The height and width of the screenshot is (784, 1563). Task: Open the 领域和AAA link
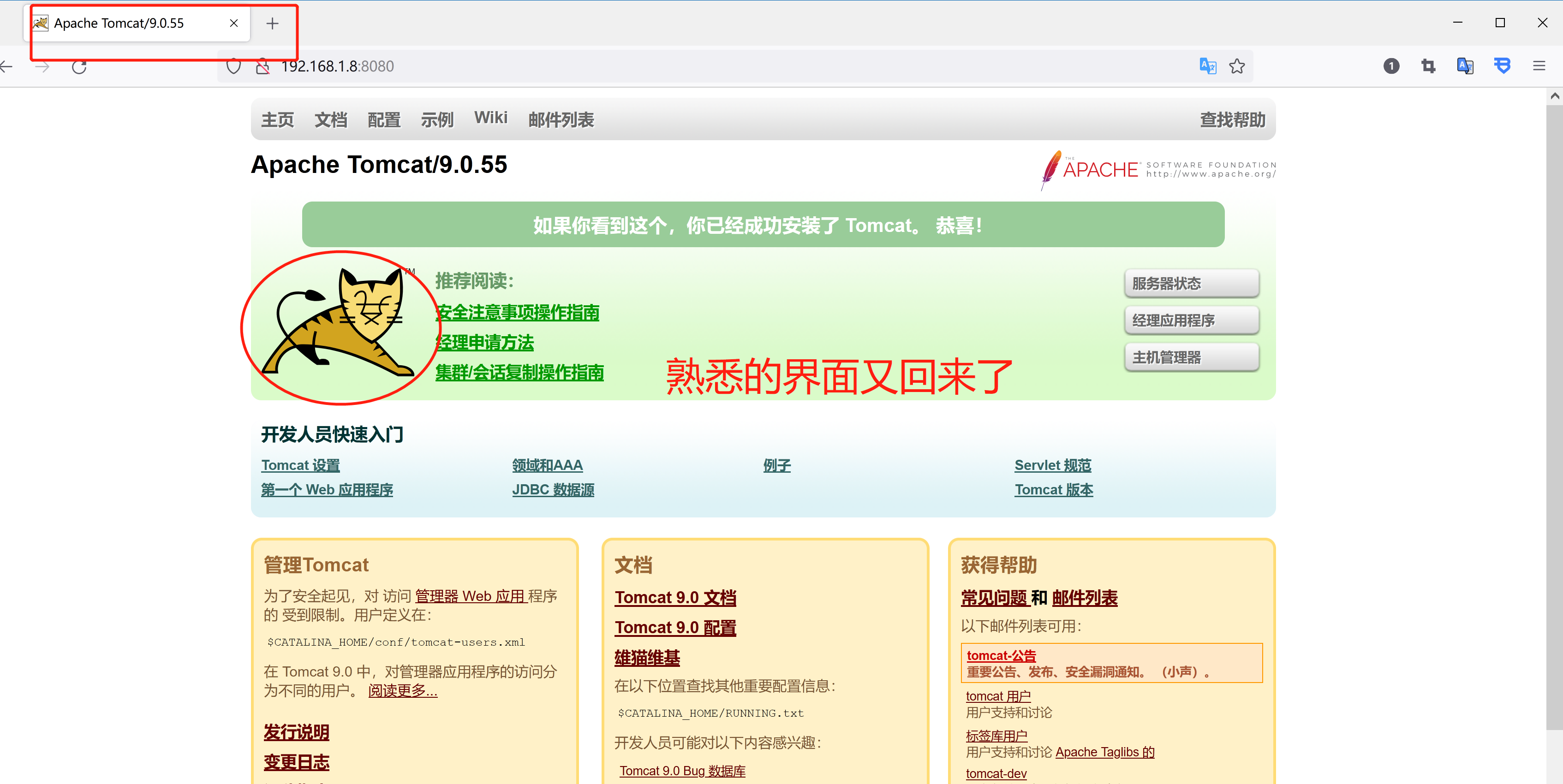[x=547, y=465]
